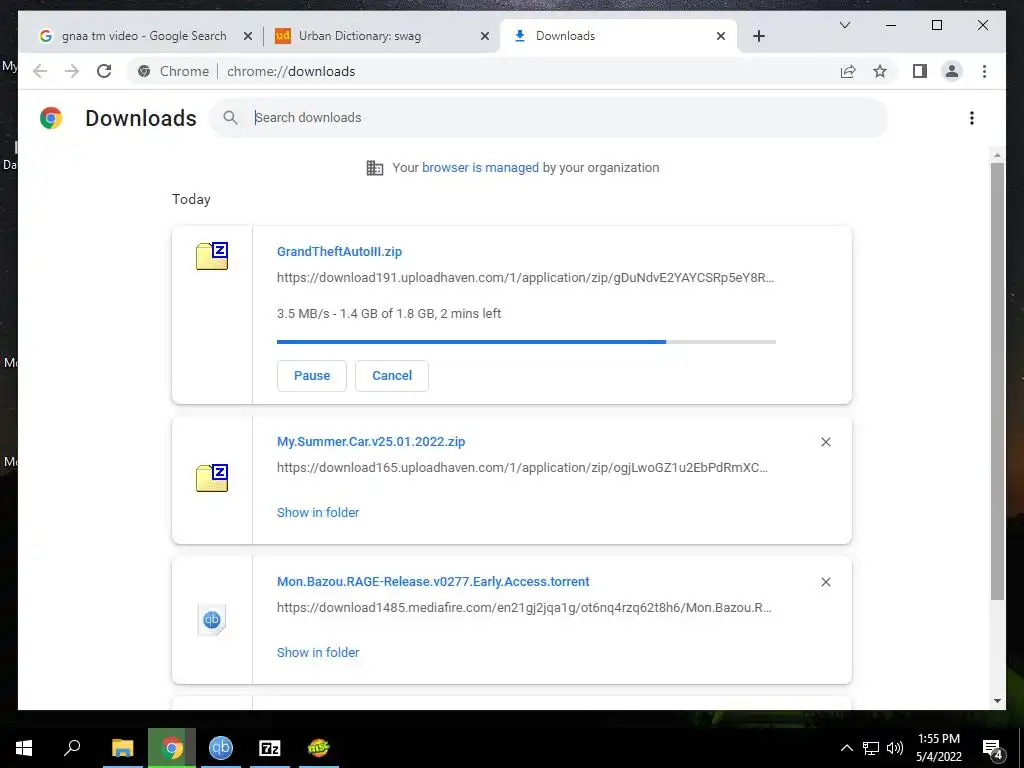Click the network tray icon
Viewport: 1024px width, 768px height.
pos(871,748)
